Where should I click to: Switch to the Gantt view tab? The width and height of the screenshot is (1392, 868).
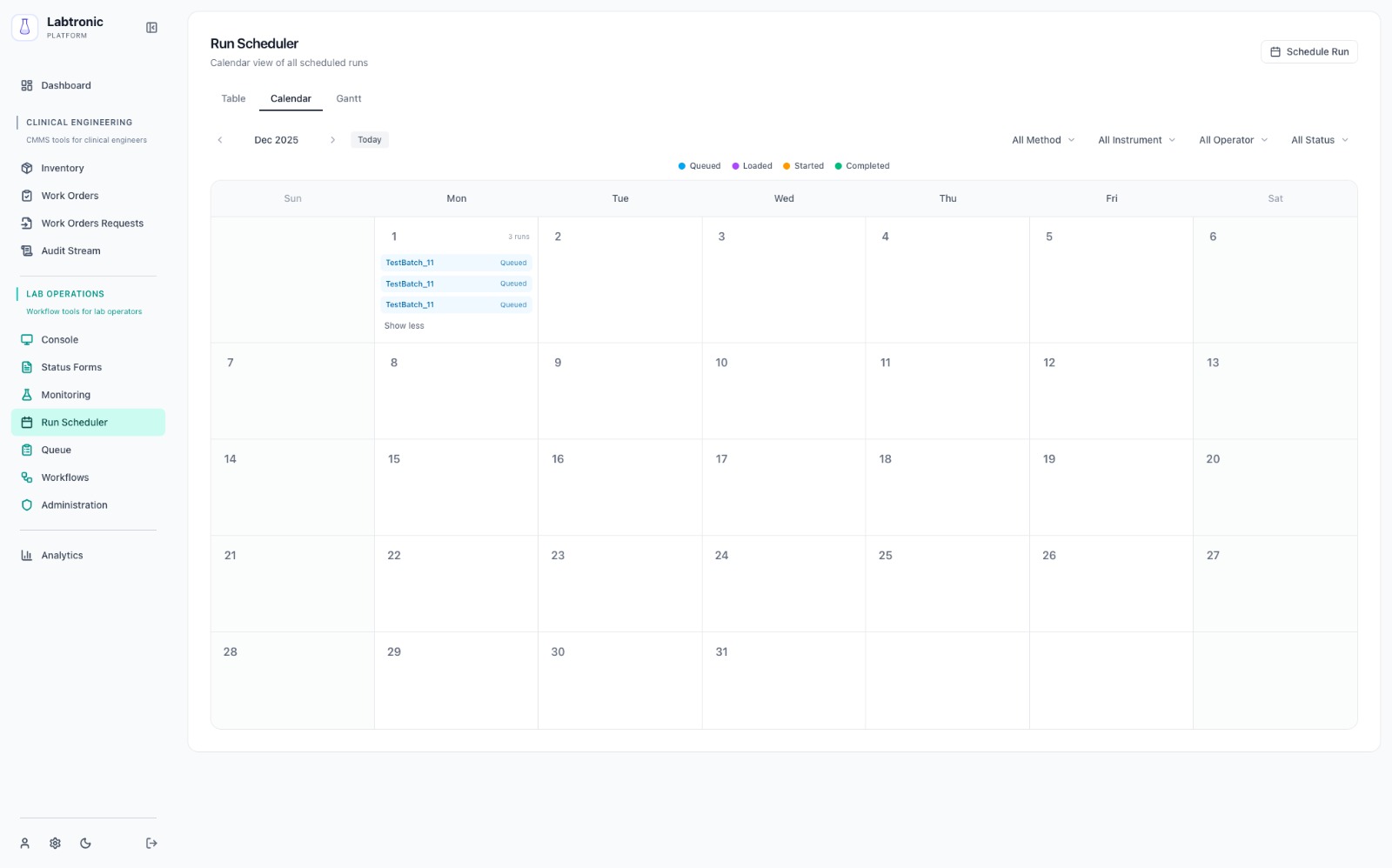349,98
